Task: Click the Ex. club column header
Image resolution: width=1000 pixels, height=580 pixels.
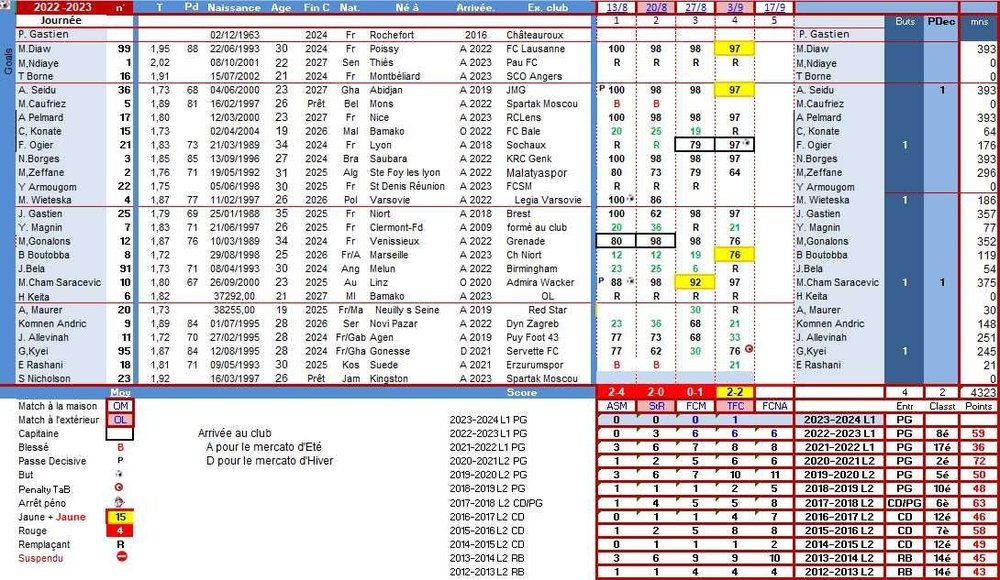Action: tap(548, 8)
